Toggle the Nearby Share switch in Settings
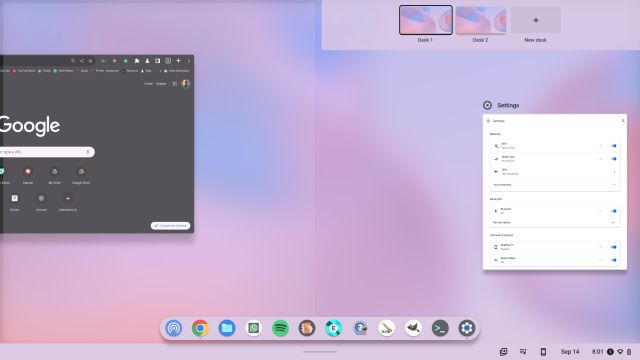640x360 pixels. (x=613, y=260)
